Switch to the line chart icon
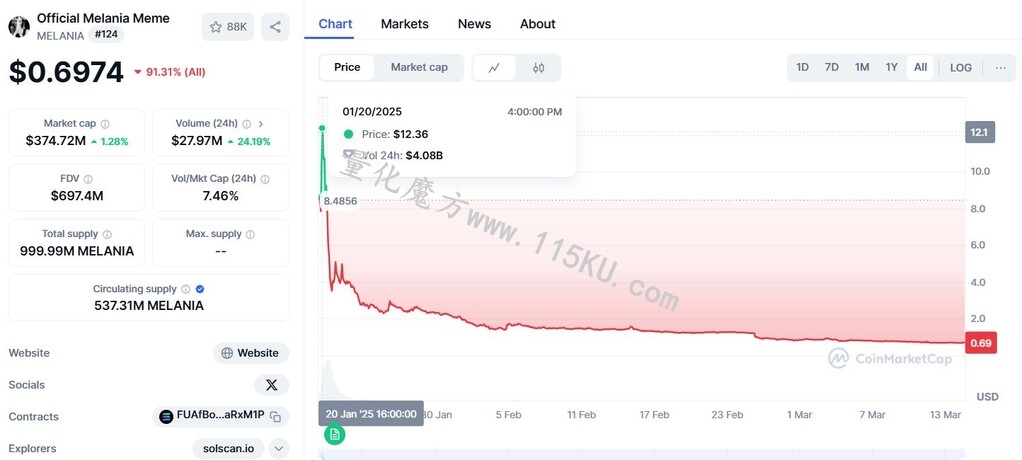 coord(494,68)
